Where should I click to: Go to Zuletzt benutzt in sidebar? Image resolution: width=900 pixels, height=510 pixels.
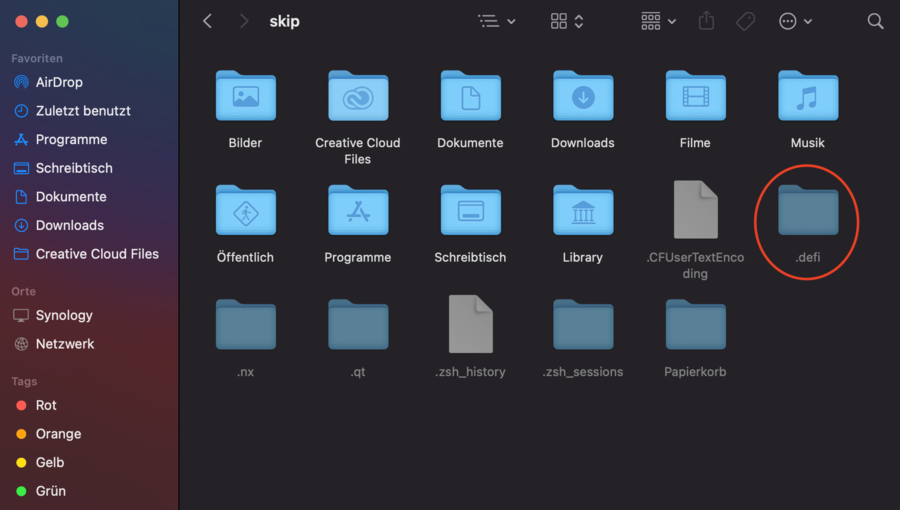tap(83, 111)
